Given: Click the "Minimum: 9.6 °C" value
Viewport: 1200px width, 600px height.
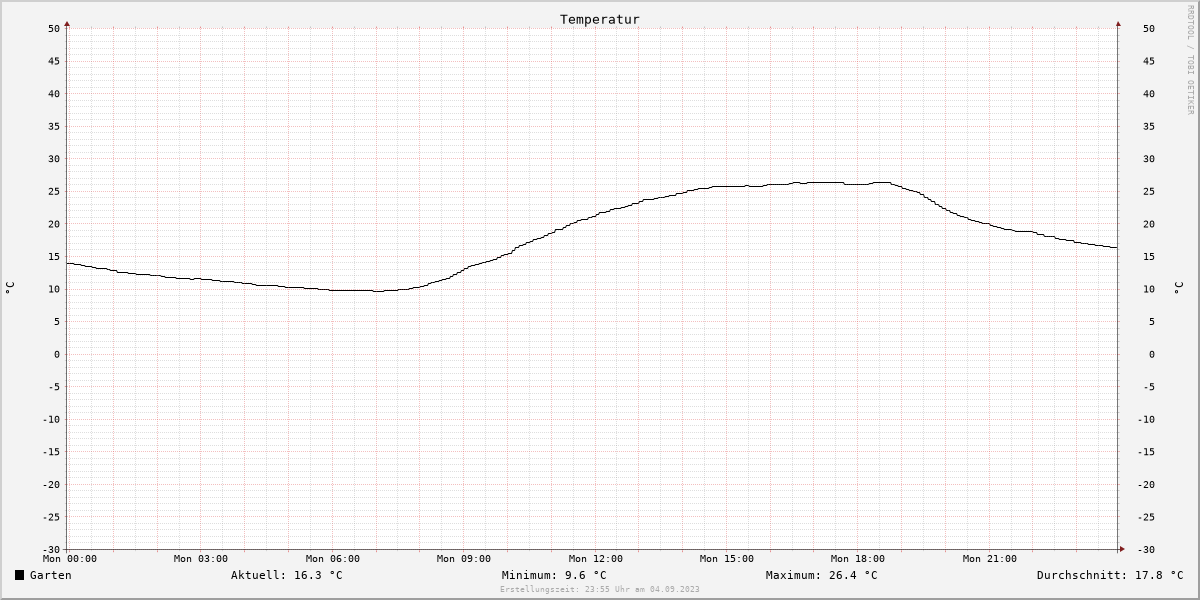Looking at the screenshot, I should pyautogui.click(x=554, y=575).
